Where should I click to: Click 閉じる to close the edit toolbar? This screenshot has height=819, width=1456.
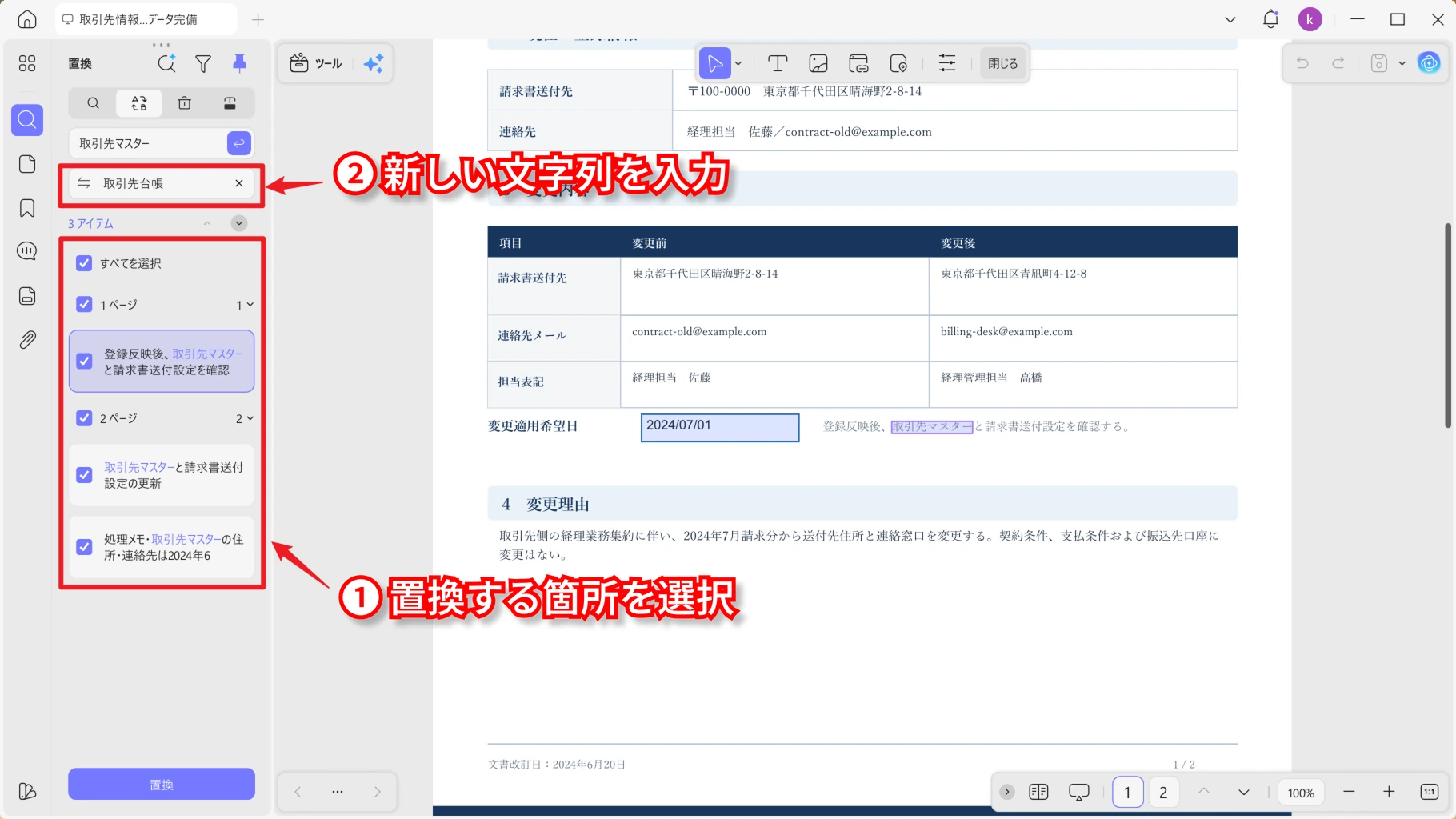pyautogui.click(x=1002, y=63)
